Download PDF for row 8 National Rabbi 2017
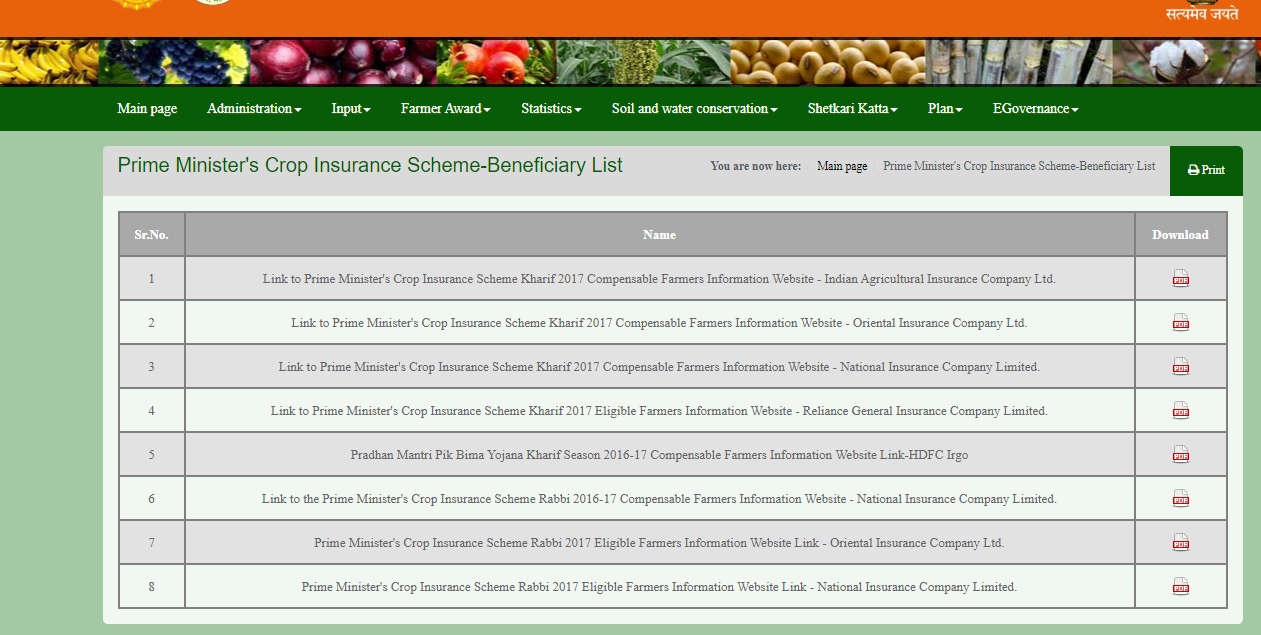This screenshot has height=635, width=1261. tap(1180, 587)
